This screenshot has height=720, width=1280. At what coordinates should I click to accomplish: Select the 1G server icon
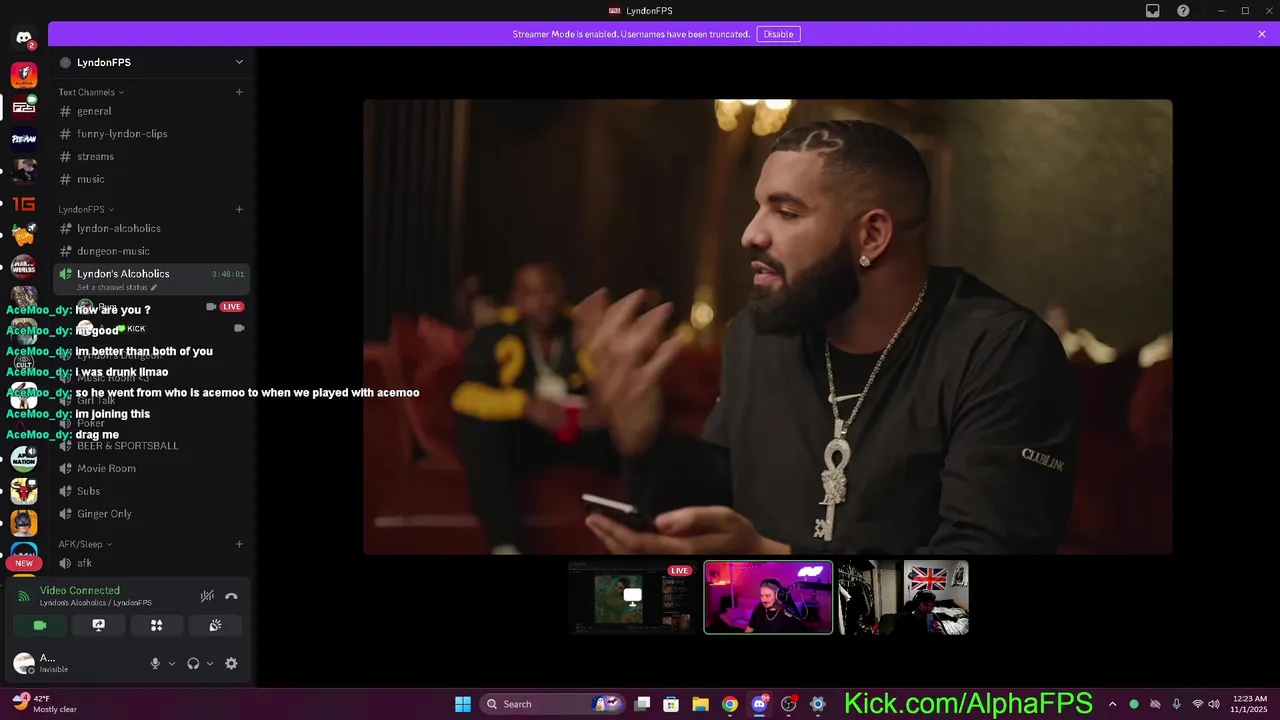click(x=24, y=204)
